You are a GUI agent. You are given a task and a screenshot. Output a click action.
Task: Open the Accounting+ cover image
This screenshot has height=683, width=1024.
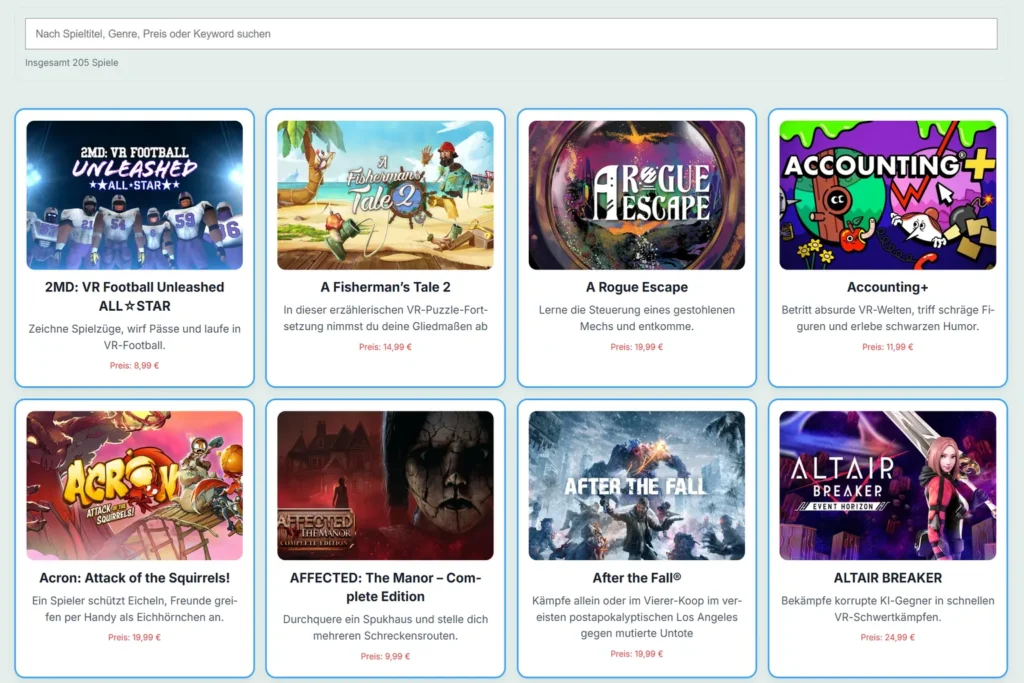[x=888, y=195]
